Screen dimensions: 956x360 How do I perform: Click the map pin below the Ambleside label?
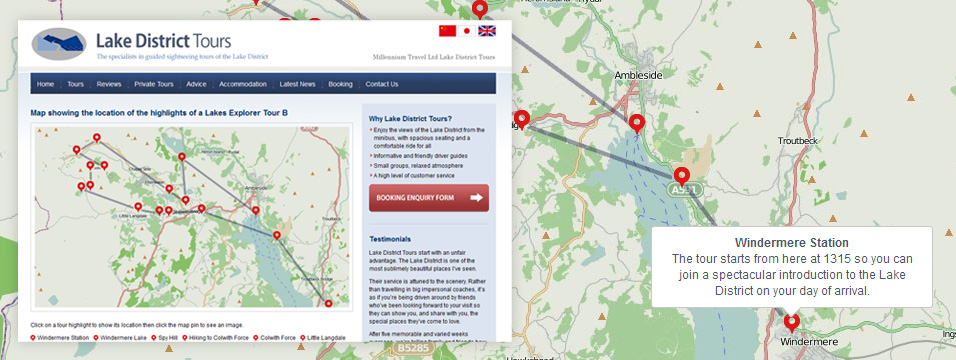[637, 123]
